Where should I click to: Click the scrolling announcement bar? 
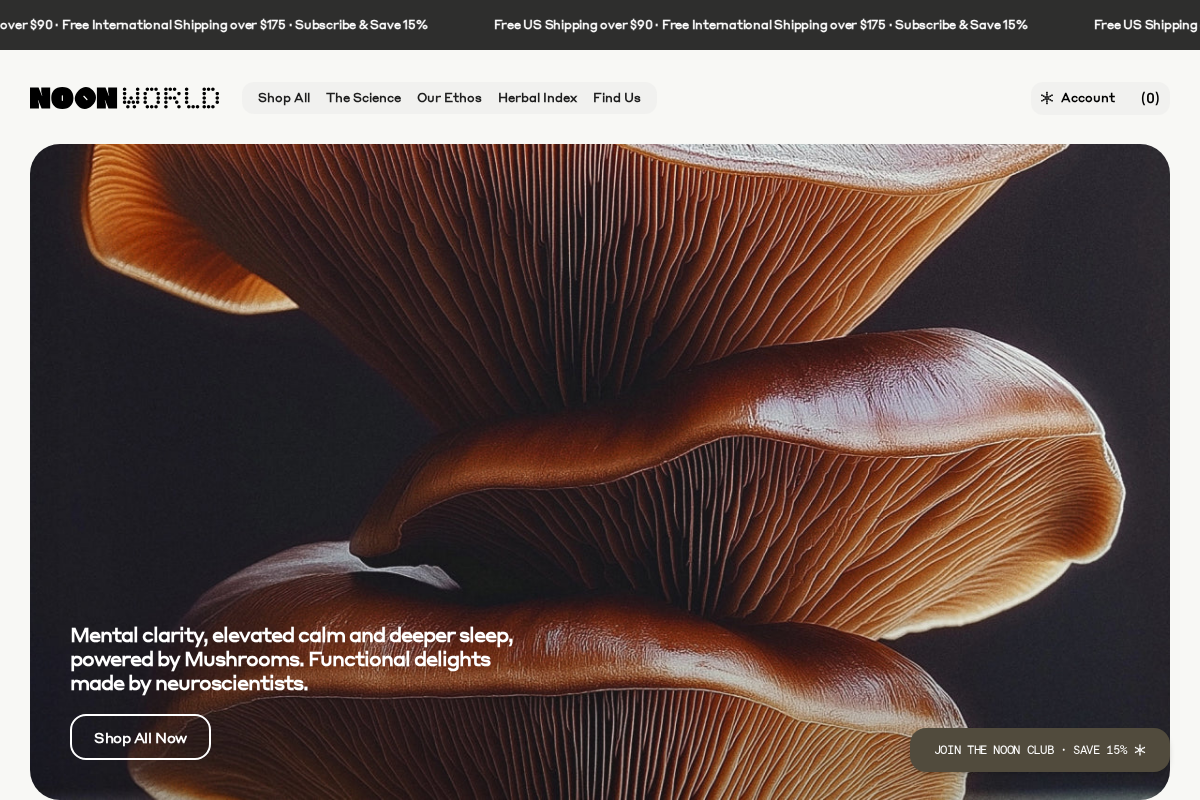[x=600, y=25]
